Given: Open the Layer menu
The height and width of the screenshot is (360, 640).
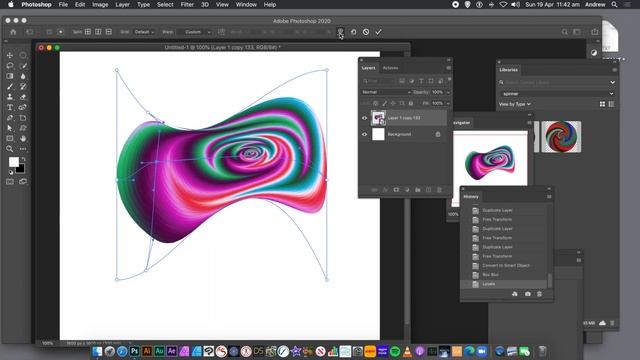Looking at the screenshot, I should [x=122, y=4].
